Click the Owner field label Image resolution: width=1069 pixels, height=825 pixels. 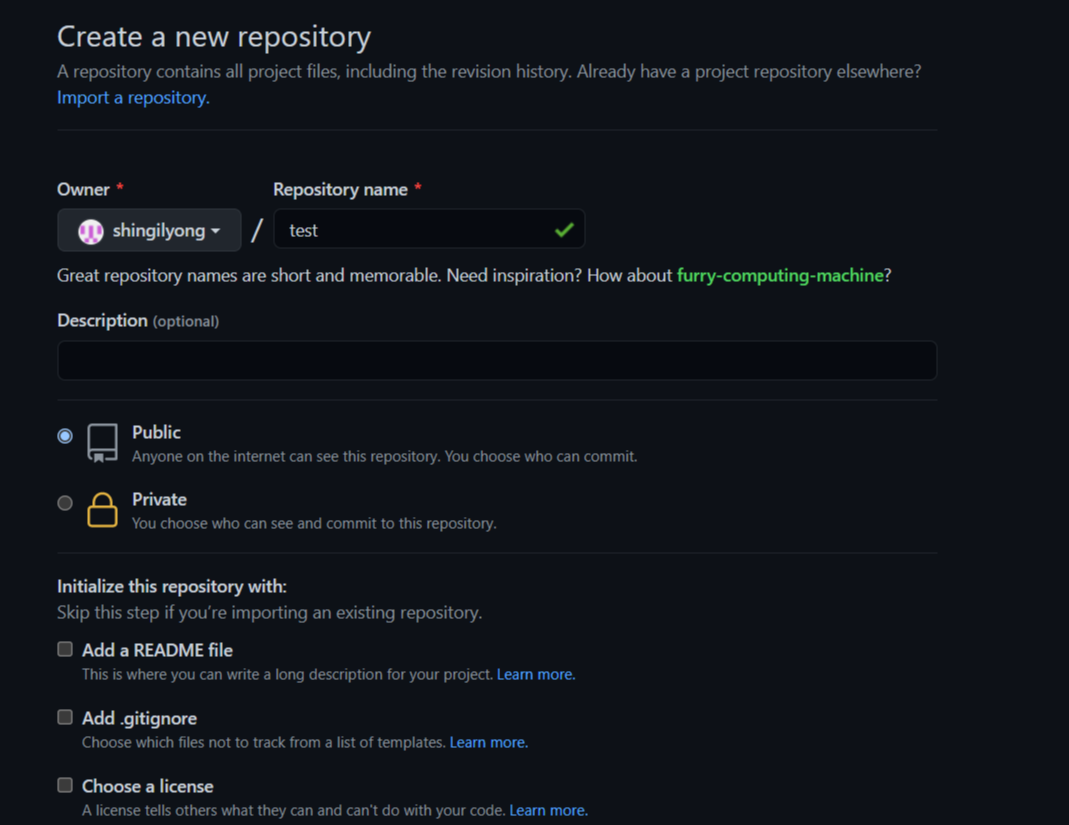(83, 190)
